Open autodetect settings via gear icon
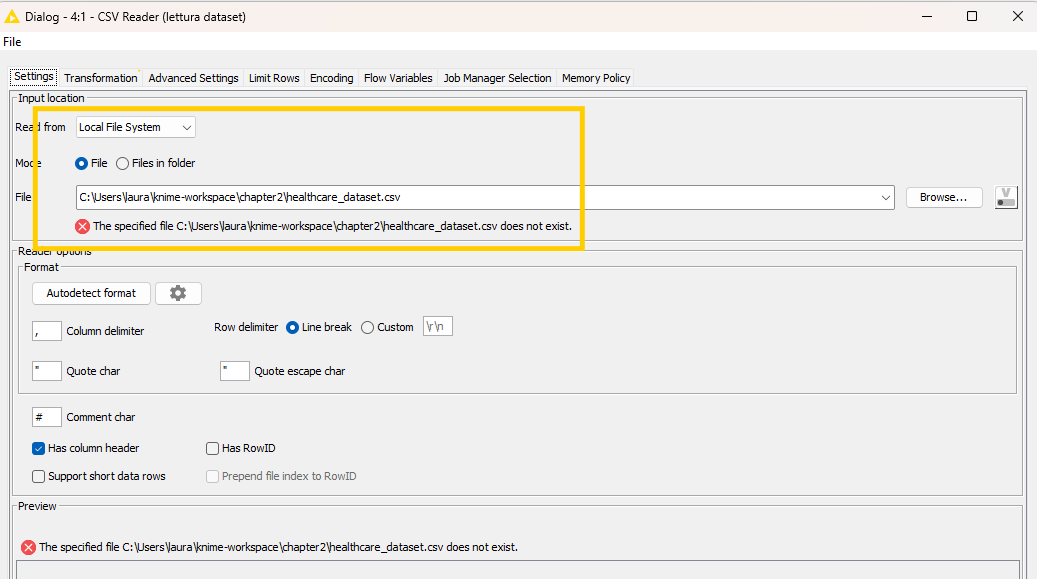The width and height of the screenshot is (1037, 579). 178,293
